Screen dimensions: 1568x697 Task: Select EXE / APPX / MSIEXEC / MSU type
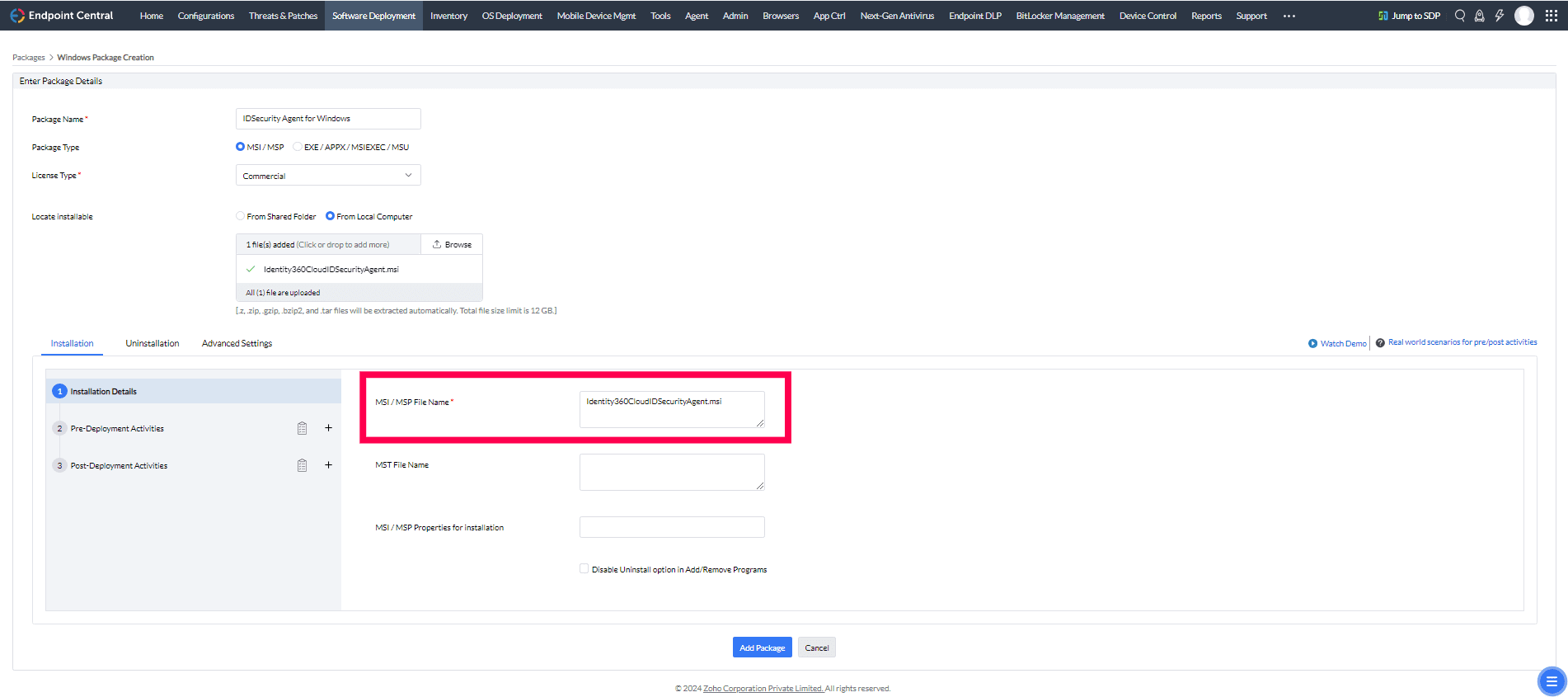click(297, 147)
